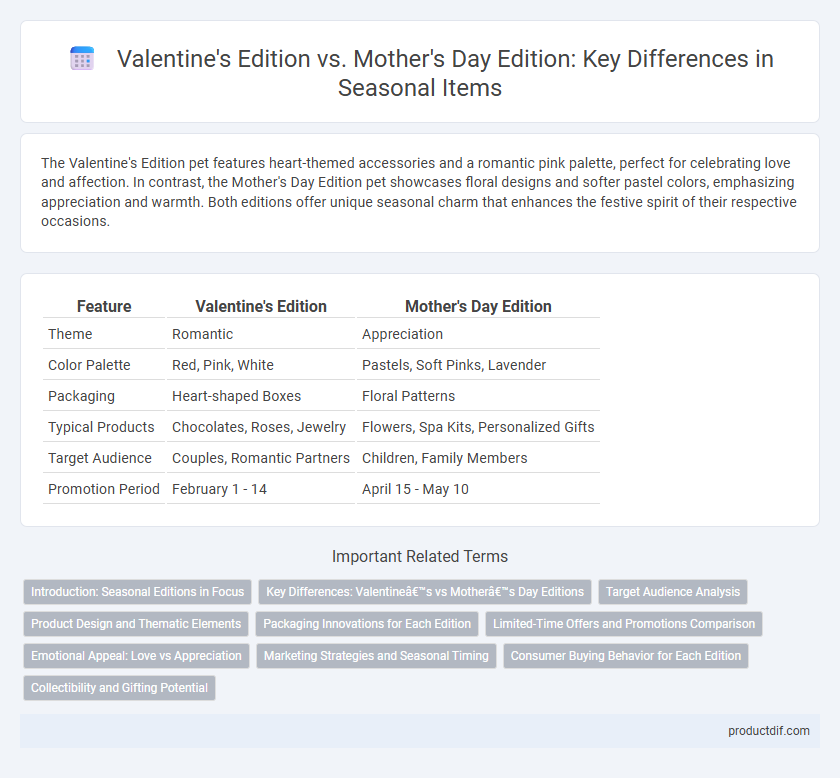Select Emotional Appeal: Love vs Appreciation tag

coord(136,656)
